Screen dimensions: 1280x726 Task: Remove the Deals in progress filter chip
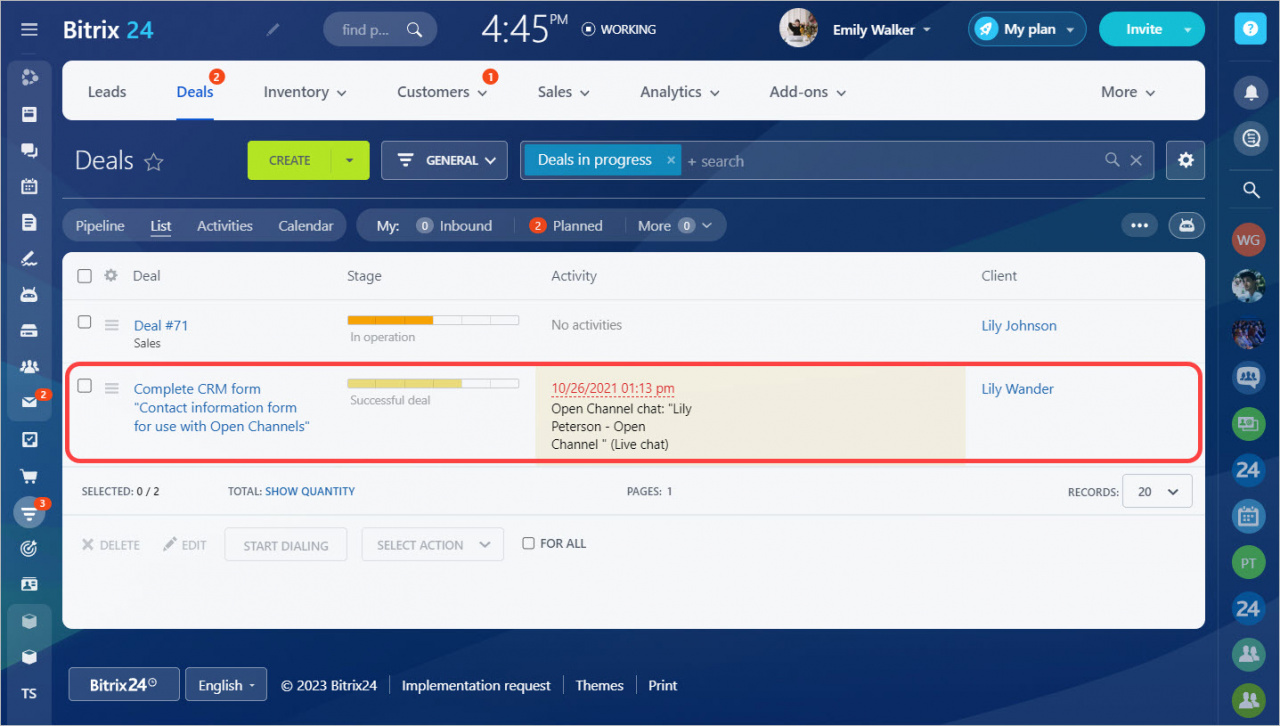671,160
